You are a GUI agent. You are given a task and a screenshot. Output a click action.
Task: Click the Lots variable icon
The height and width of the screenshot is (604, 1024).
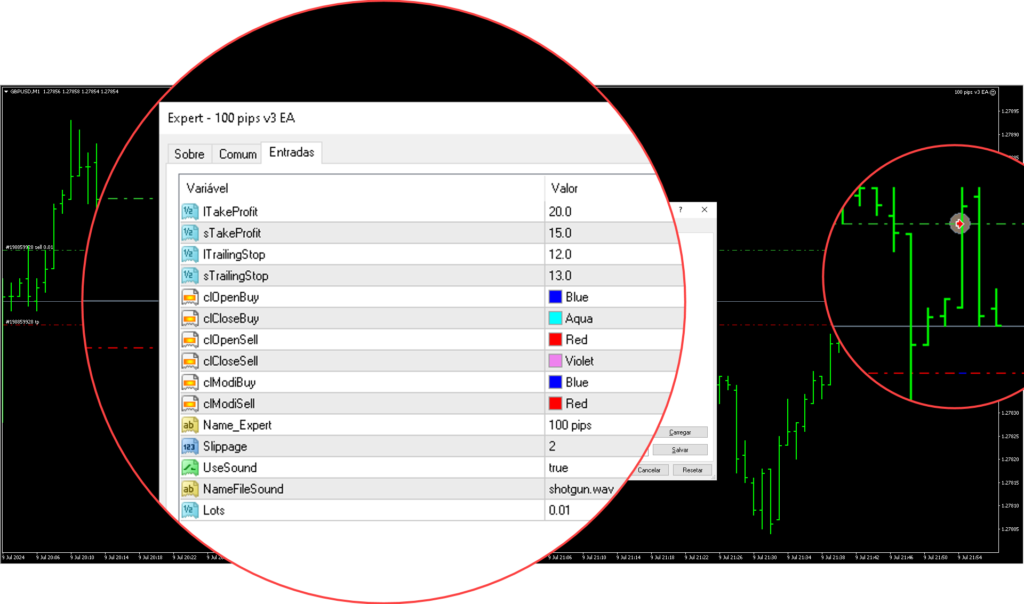[187, 510]
